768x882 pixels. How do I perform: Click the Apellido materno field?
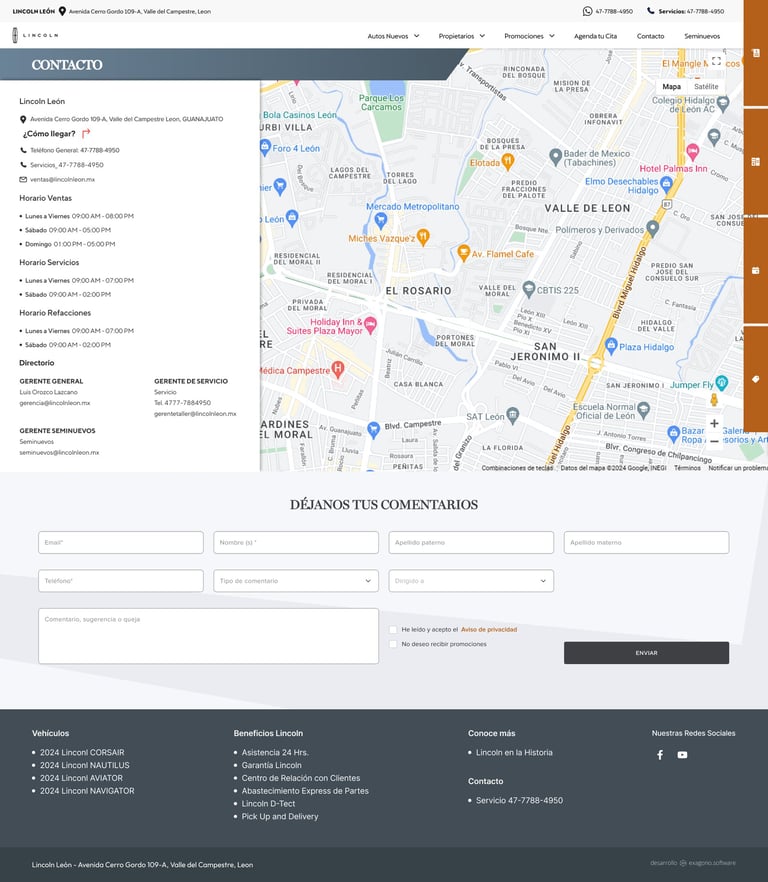tap(646, 542)
